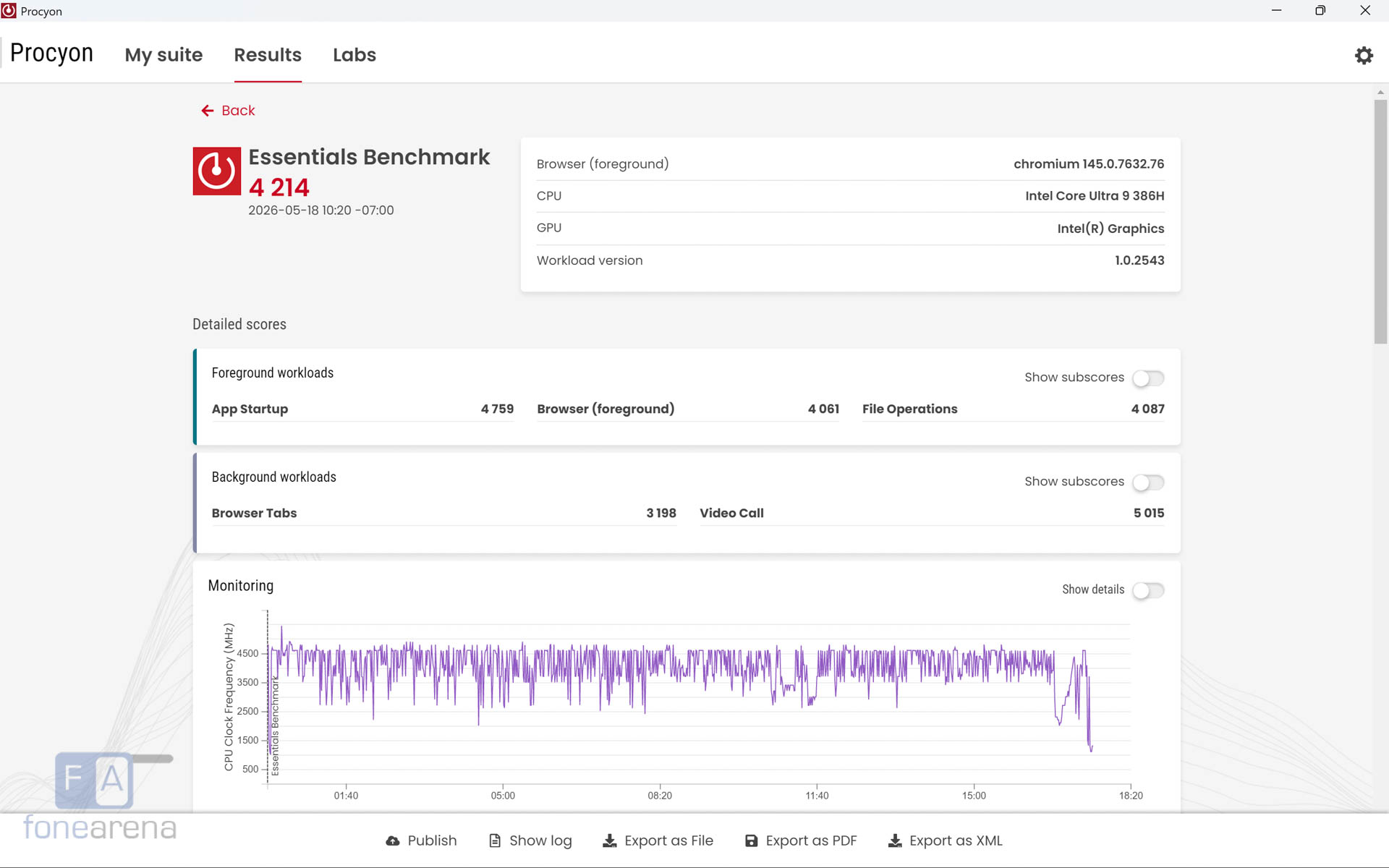1389x868 pixels.
Task: Toggle Show details in Monitoring
Action: (1148, 590)
